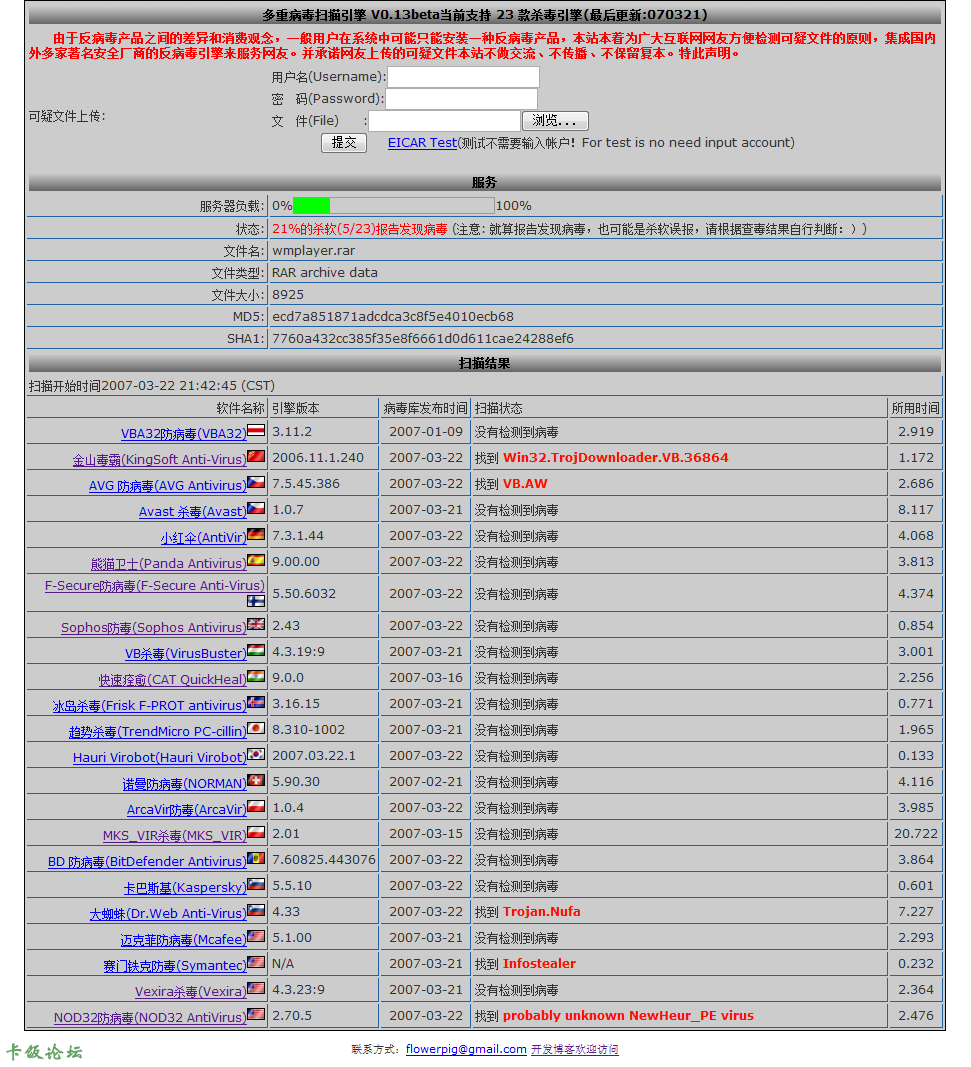Click the US flag beside NOD32 AntiVirus
The width and height of the screenshot is (971, 1067).
click(x=256, y=1014)
